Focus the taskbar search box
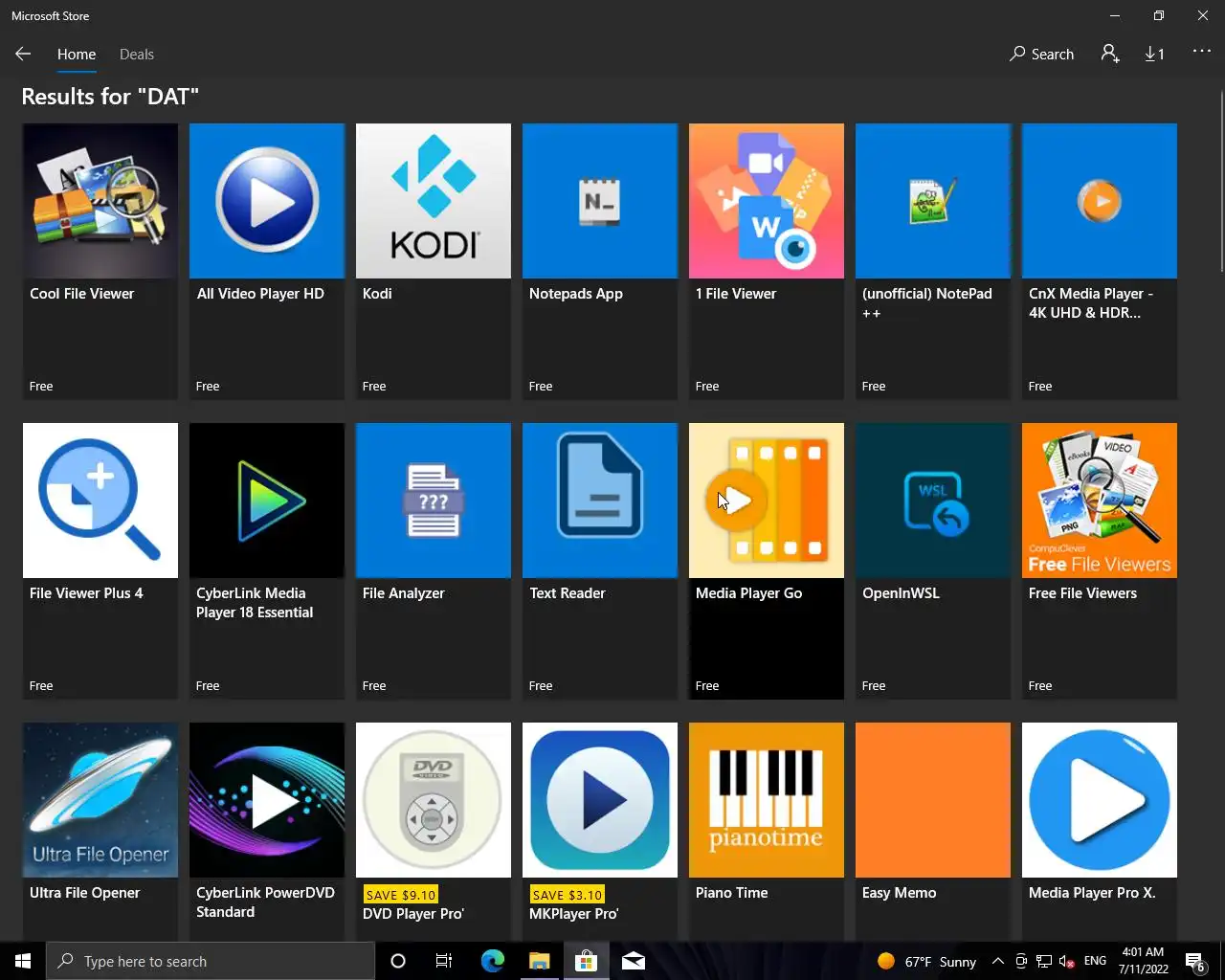Viewport: 1225px width, 980px height. 211,961
